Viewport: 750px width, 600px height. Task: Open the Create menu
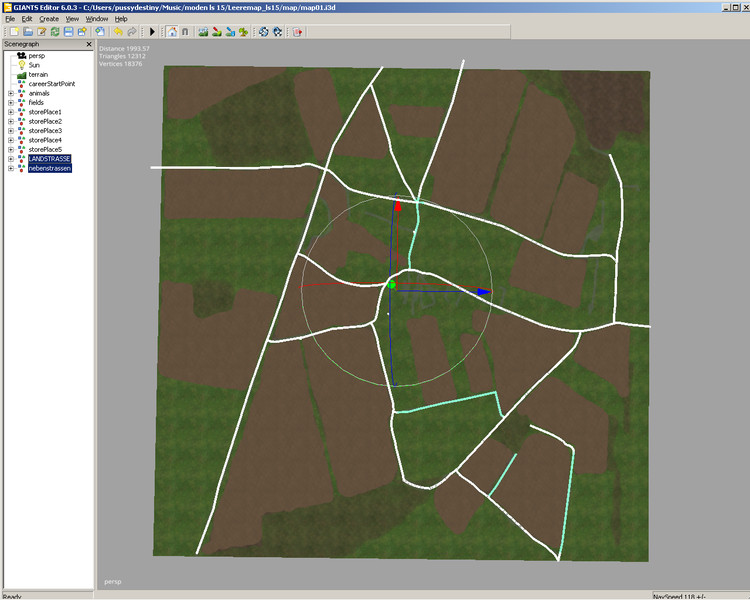[48, 19]
